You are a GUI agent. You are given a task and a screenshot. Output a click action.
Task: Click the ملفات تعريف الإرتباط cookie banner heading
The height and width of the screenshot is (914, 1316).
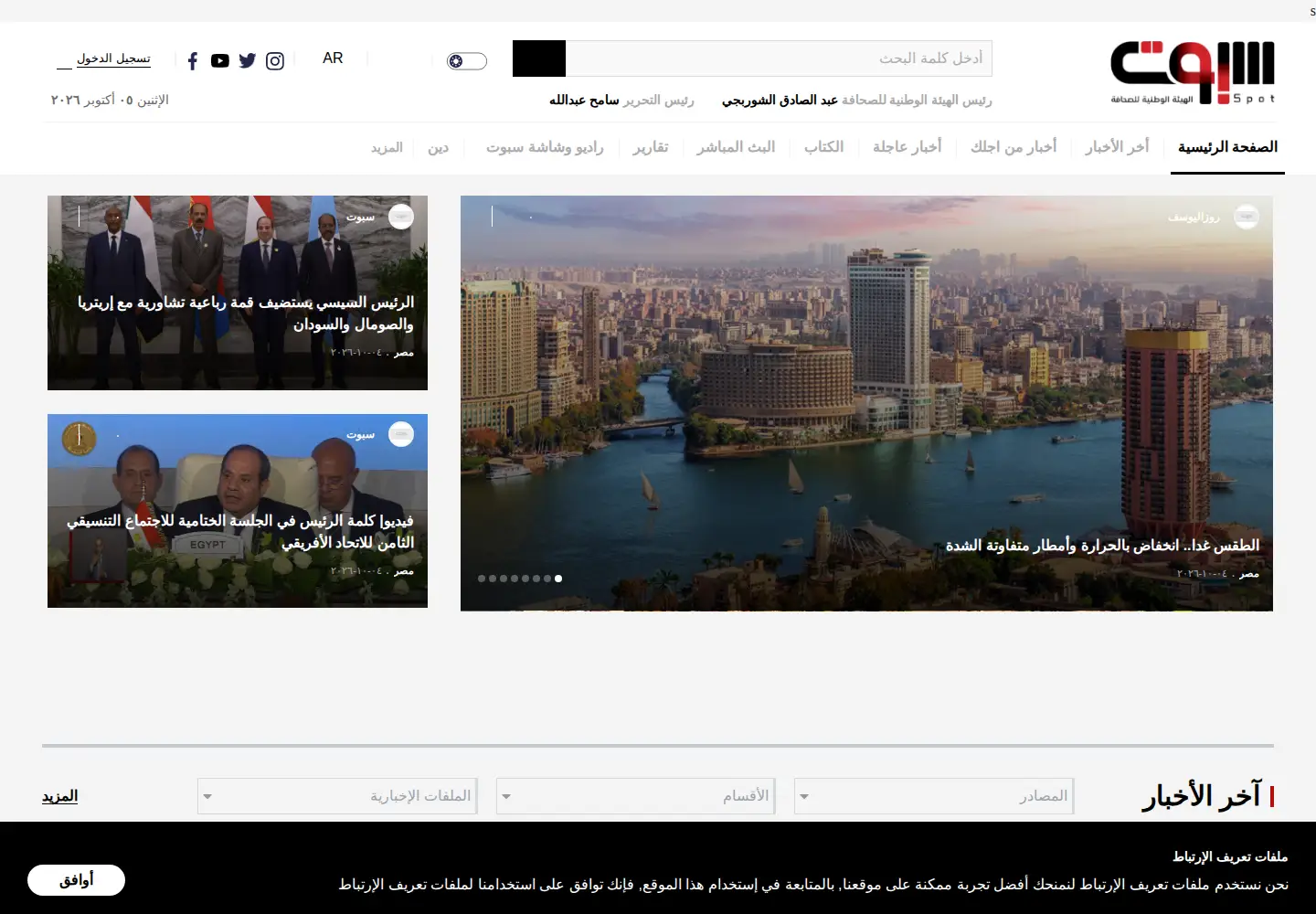pyautogui.click(x=1230, y=856)
